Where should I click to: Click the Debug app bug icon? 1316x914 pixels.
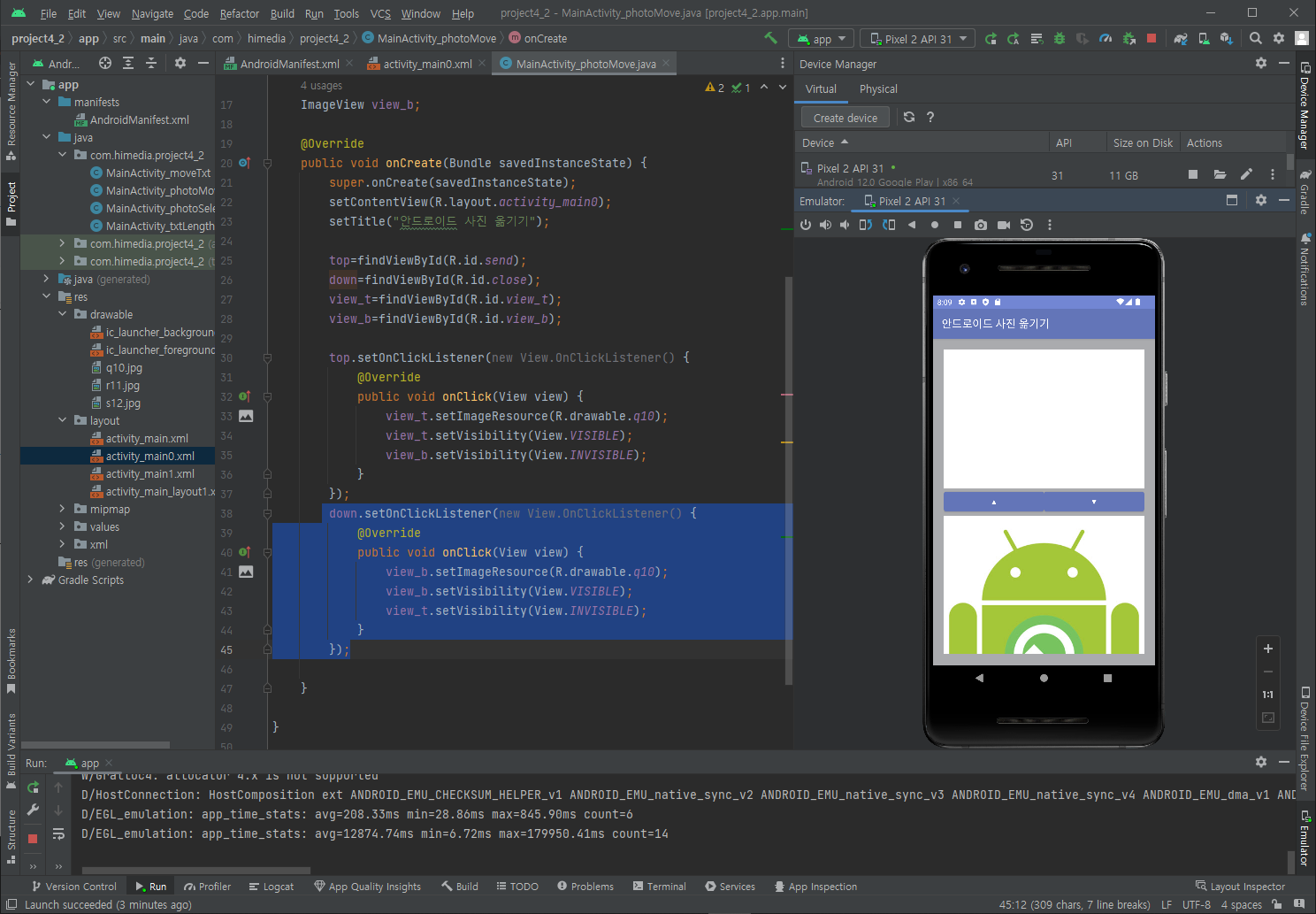[1059, 38]
